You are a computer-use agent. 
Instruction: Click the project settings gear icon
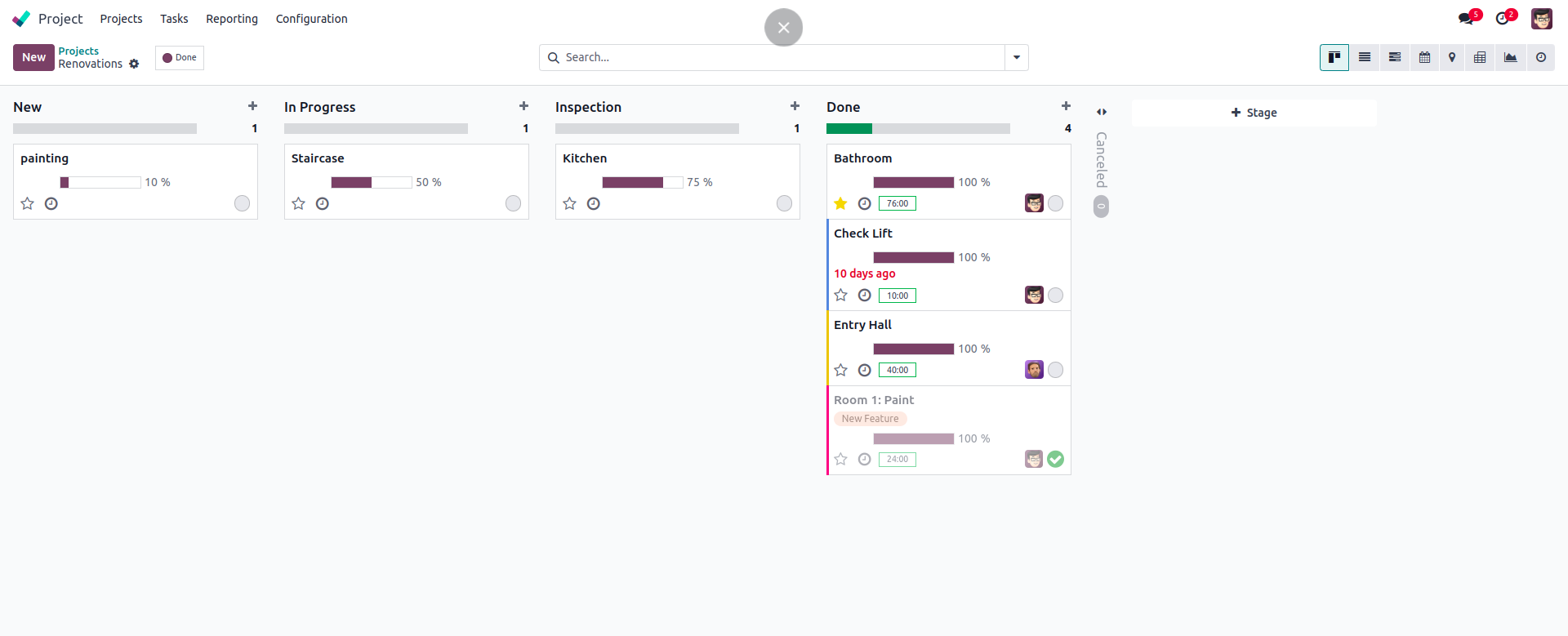coord(135,64)
